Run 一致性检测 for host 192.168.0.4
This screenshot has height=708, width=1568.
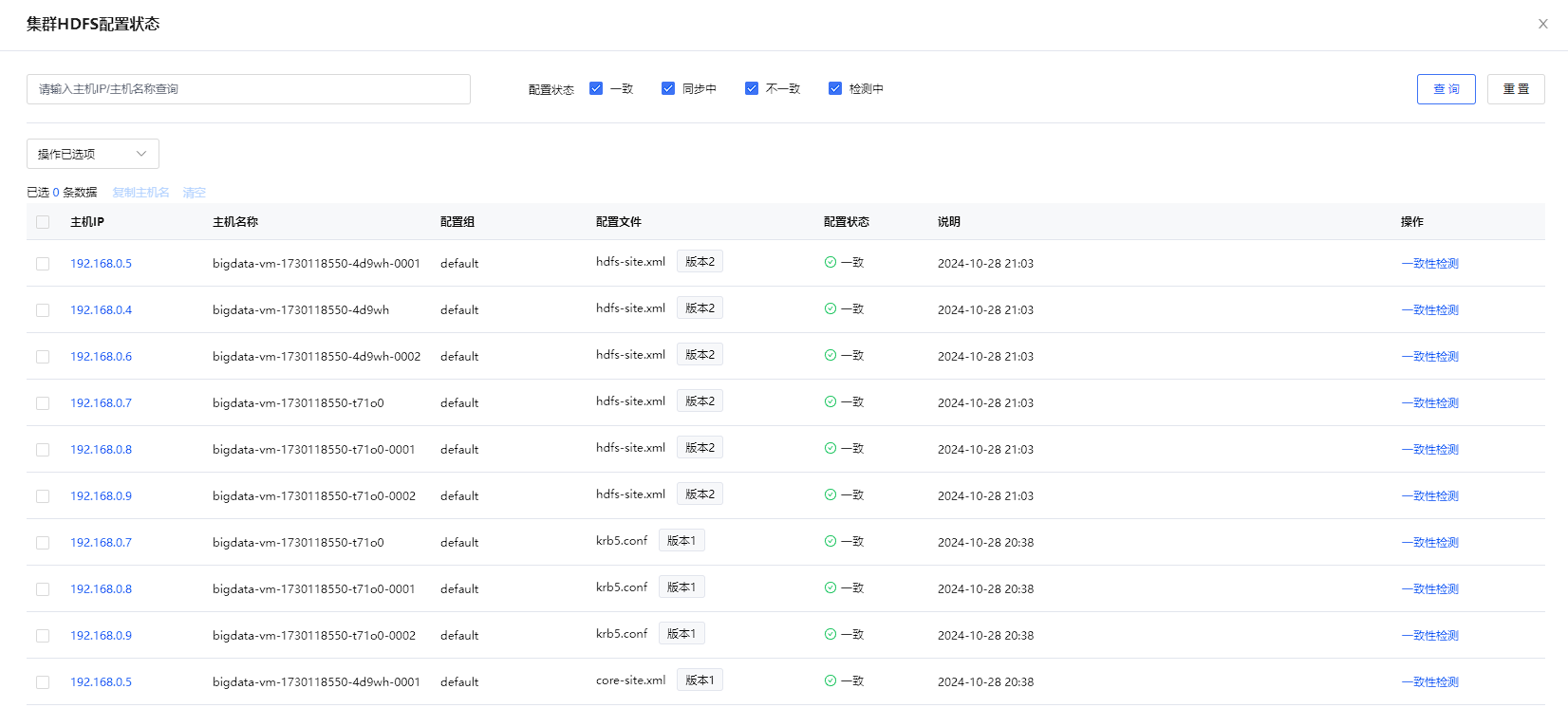[1429, 310]
